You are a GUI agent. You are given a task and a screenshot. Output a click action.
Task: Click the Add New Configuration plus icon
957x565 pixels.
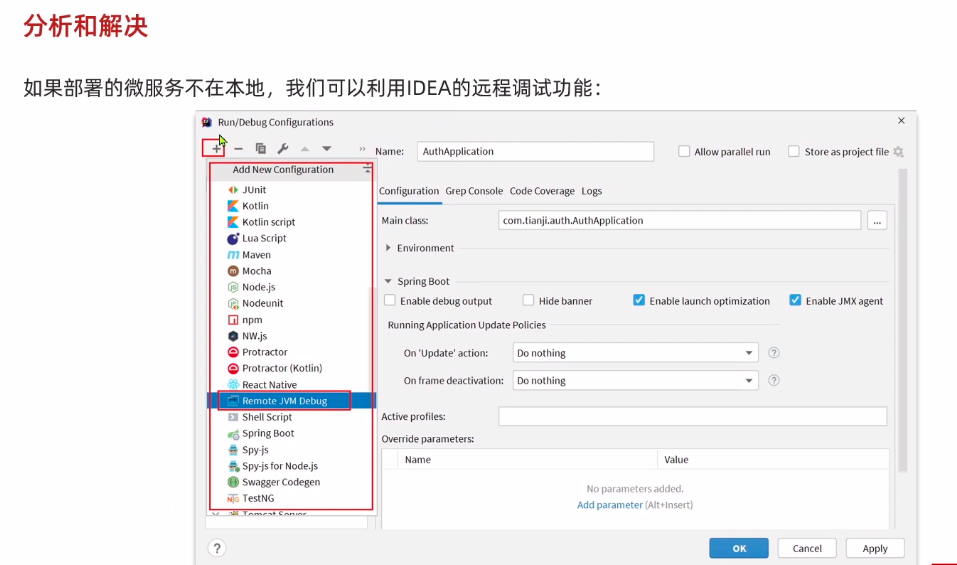[215, 148]
